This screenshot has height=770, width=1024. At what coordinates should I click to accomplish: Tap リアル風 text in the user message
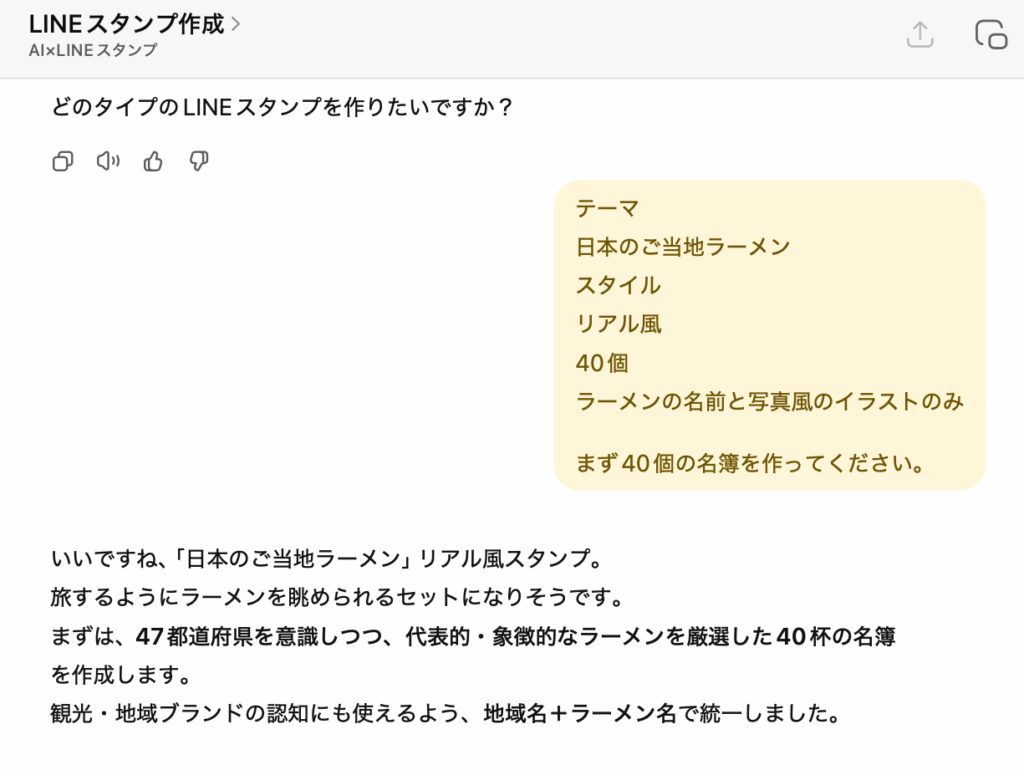(x=618, y=324)
